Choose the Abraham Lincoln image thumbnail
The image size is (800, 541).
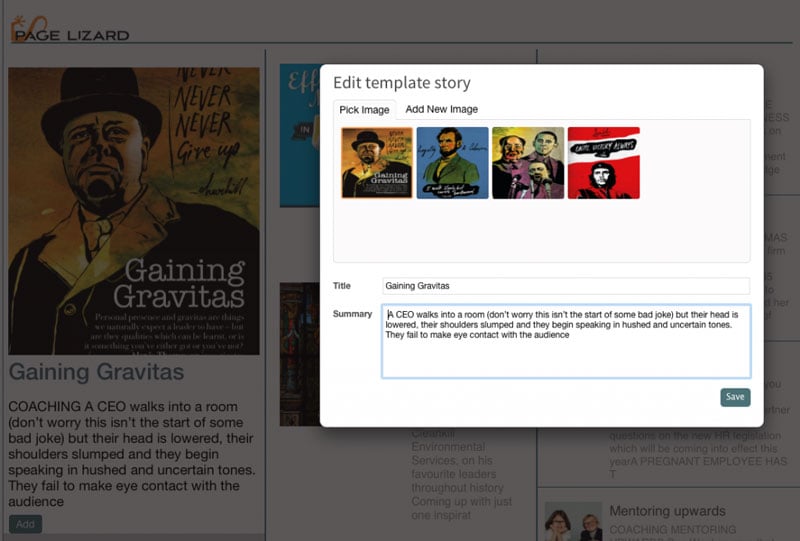453,163
